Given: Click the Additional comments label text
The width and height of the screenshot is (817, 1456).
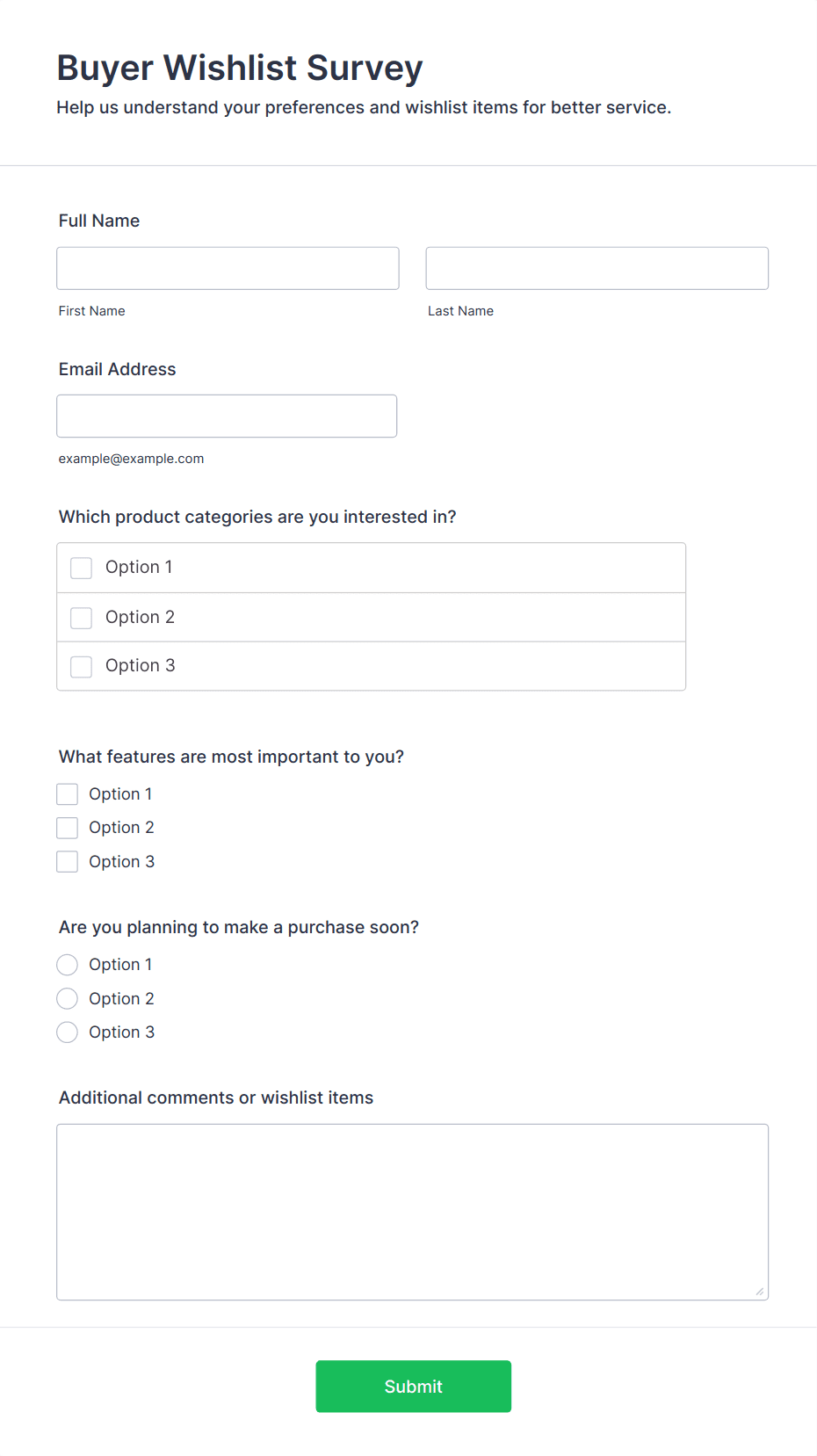Looking at the screenshot, I should coord(216,1097).
